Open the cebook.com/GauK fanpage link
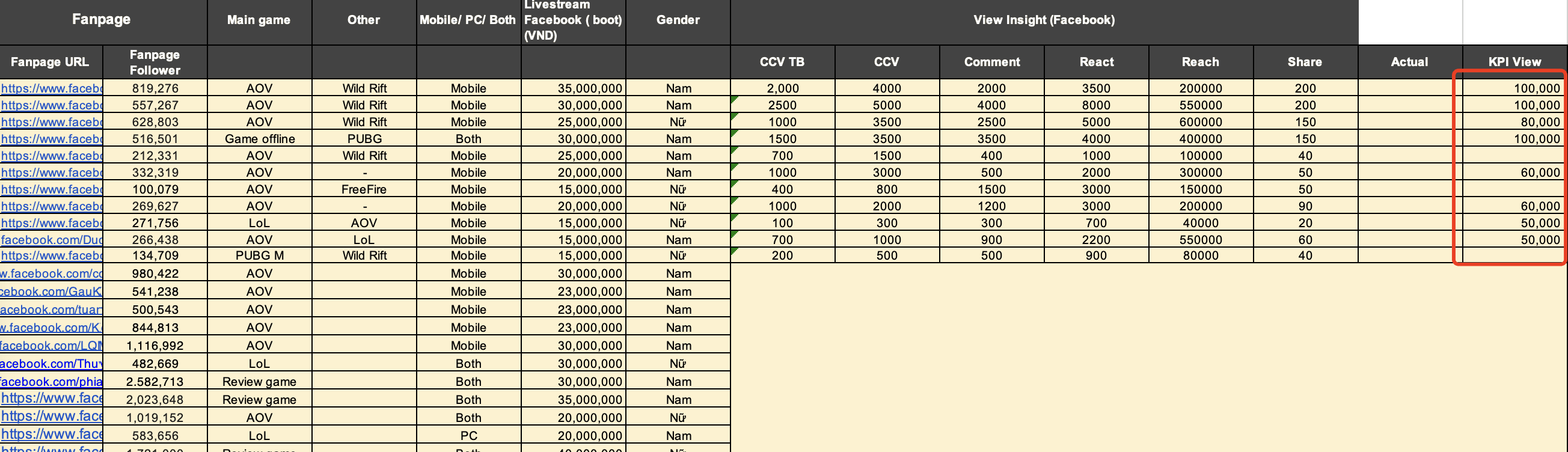This screenshot has width=1568, height=452. point(51,292)
